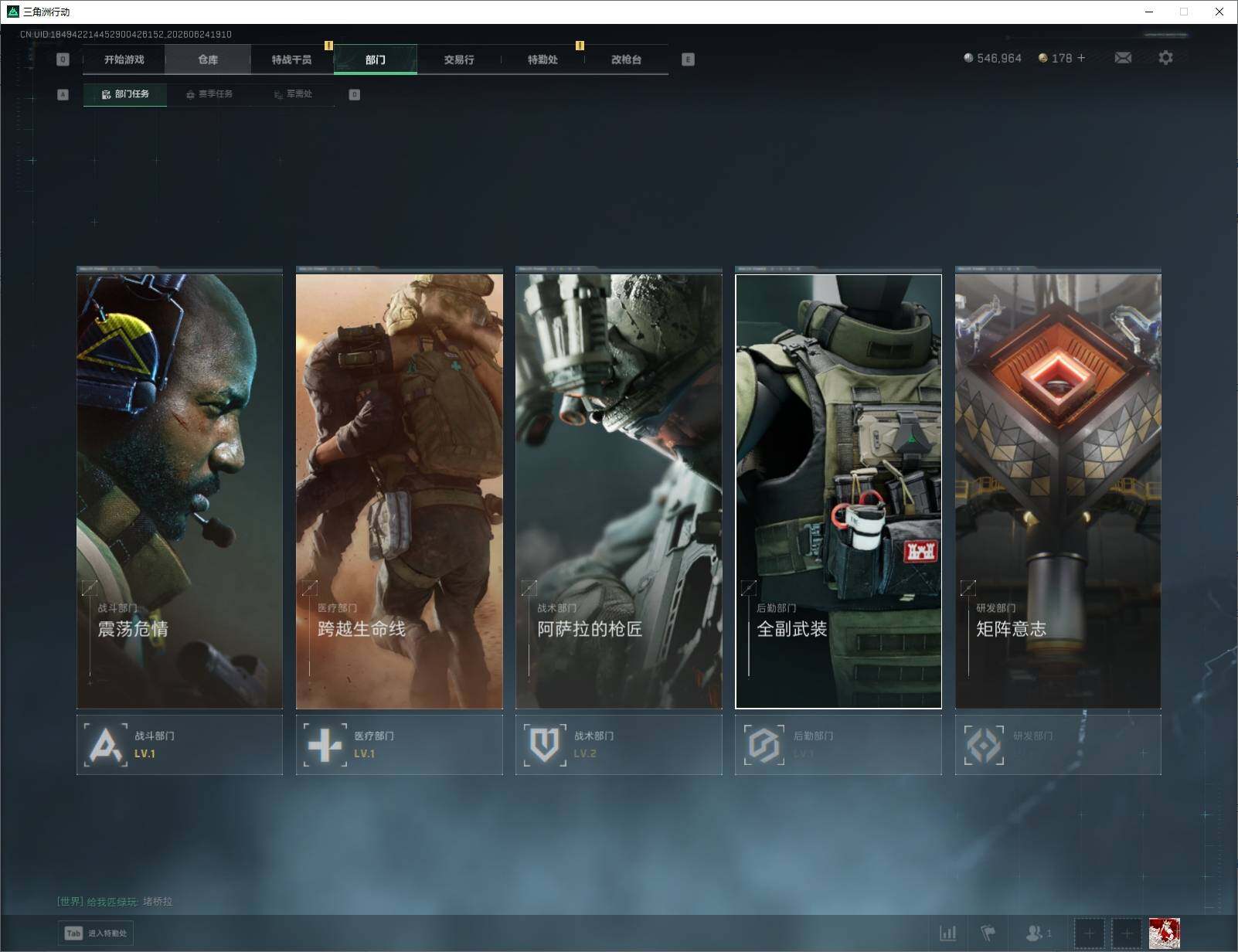This screenshot has height=952, width=1238.
Task: Click the 进入特勤处 Tab button
Action: pos(96,933)
